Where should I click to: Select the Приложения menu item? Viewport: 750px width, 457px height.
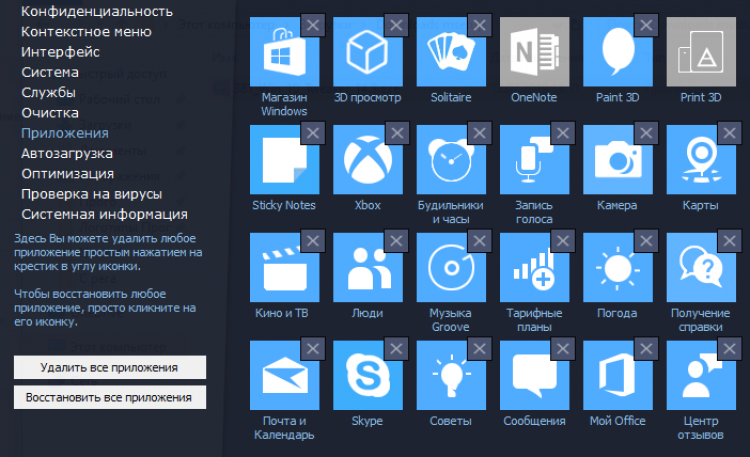65,133
